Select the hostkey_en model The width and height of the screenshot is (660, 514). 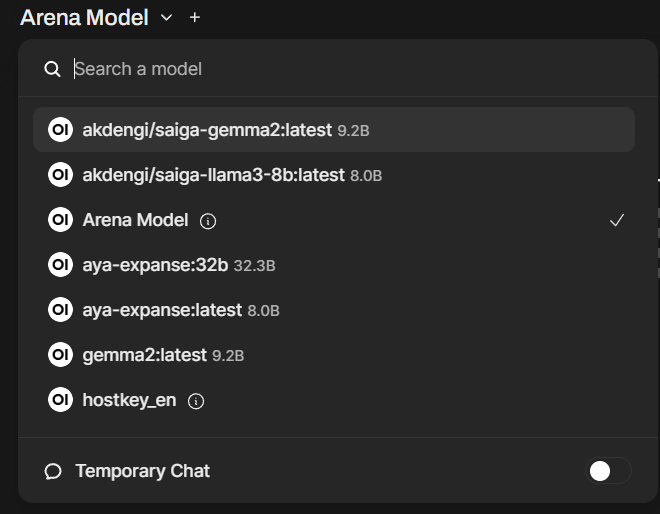129,400
